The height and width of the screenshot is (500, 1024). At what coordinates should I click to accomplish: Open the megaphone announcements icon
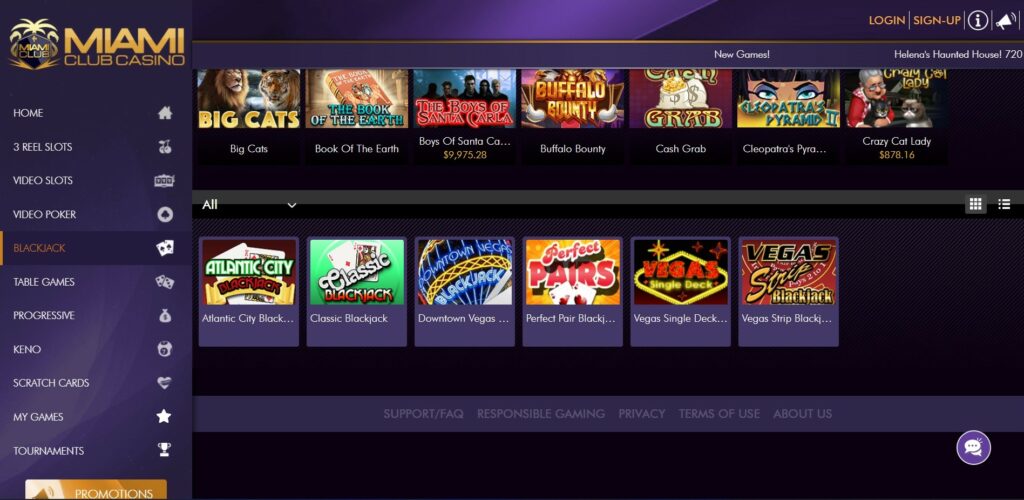tap(1004, 21)
